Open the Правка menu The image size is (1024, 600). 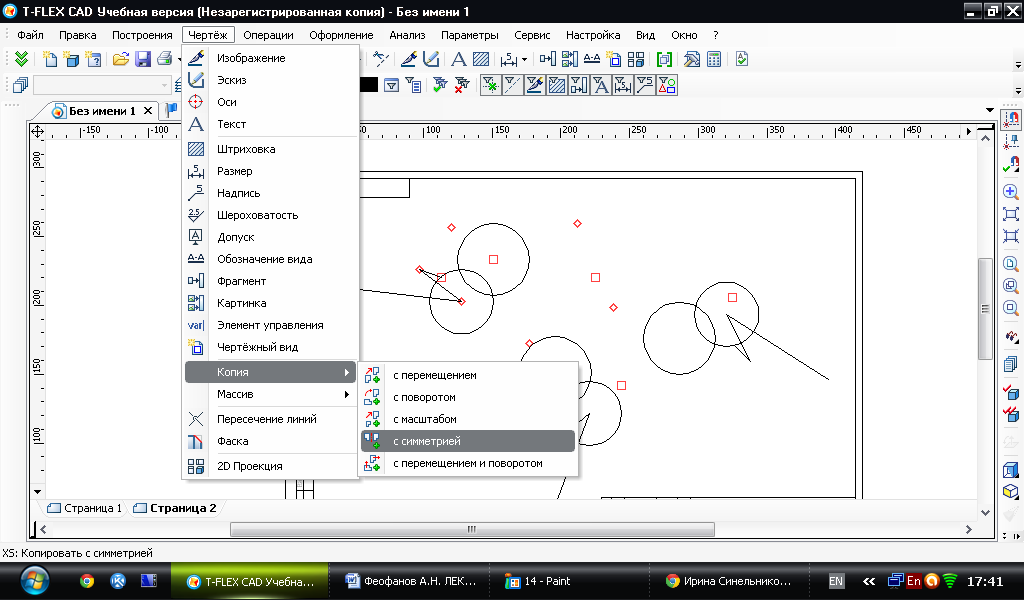(78, 35)
